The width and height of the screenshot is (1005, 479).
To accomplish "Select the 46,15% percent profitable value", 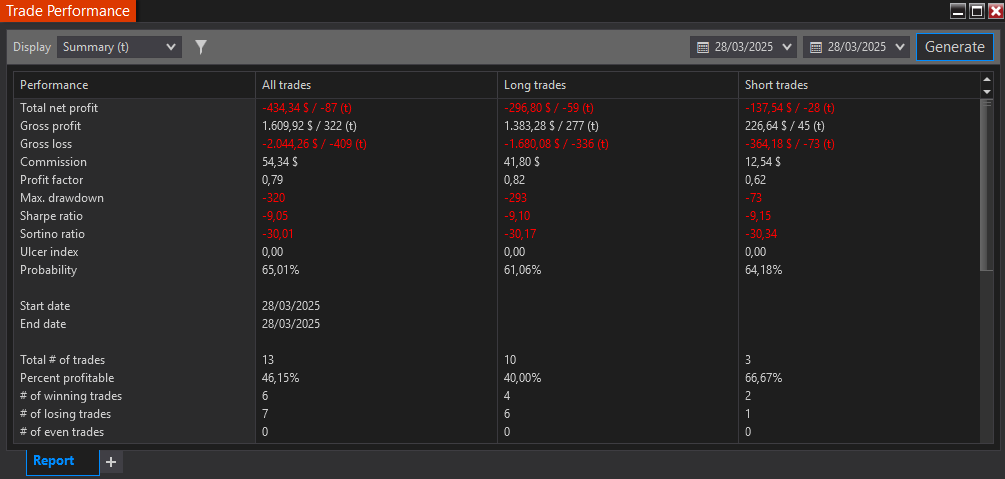I will (280, 378).
